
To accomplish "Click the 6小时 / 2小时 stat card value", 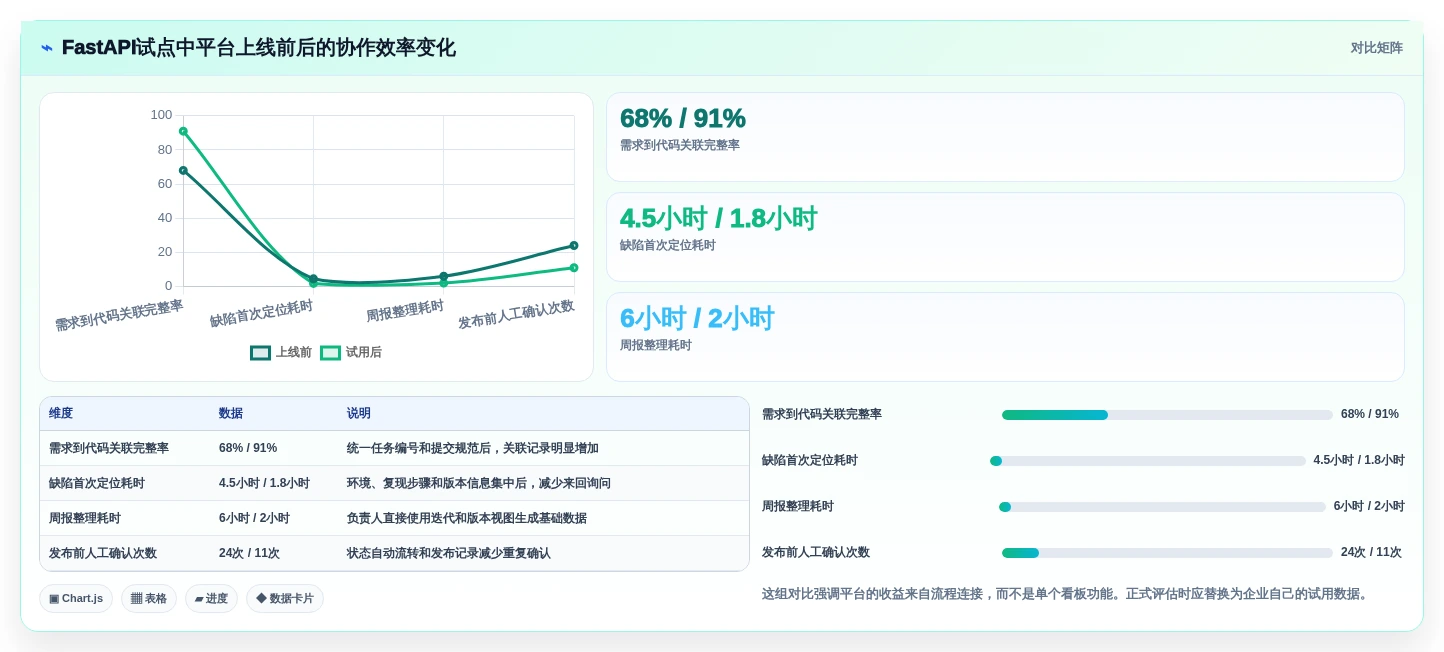I will pos(697,318).
